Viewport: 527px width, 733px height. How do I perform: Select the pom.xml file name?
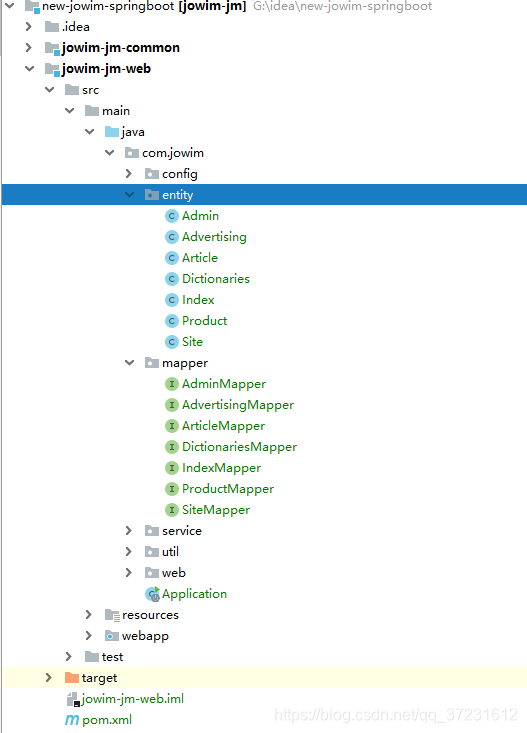click(x=107, y=720)
